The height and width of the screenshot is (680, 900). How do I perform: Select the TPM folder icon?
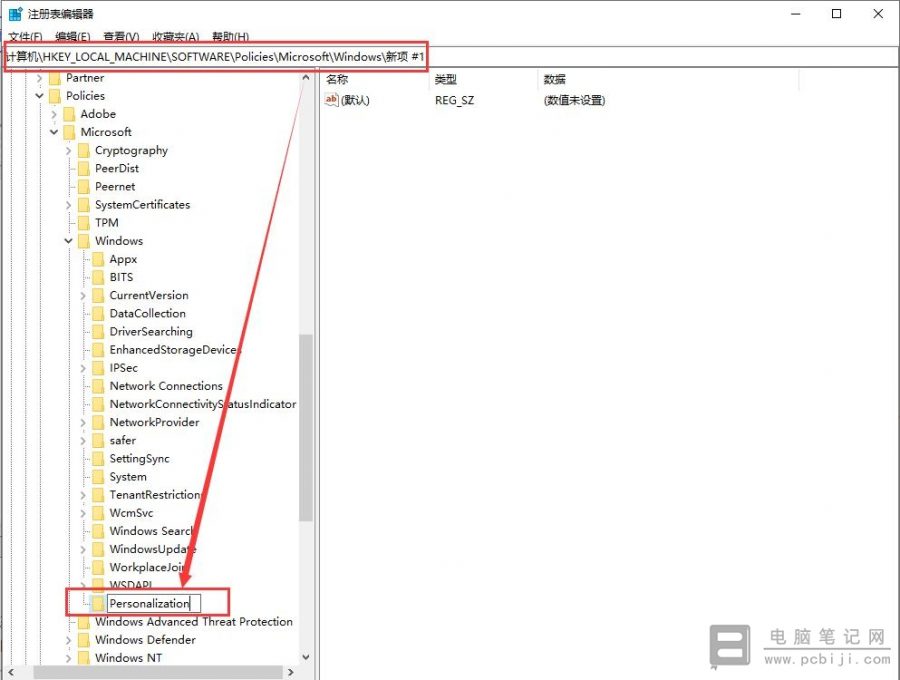pos(84,223)
